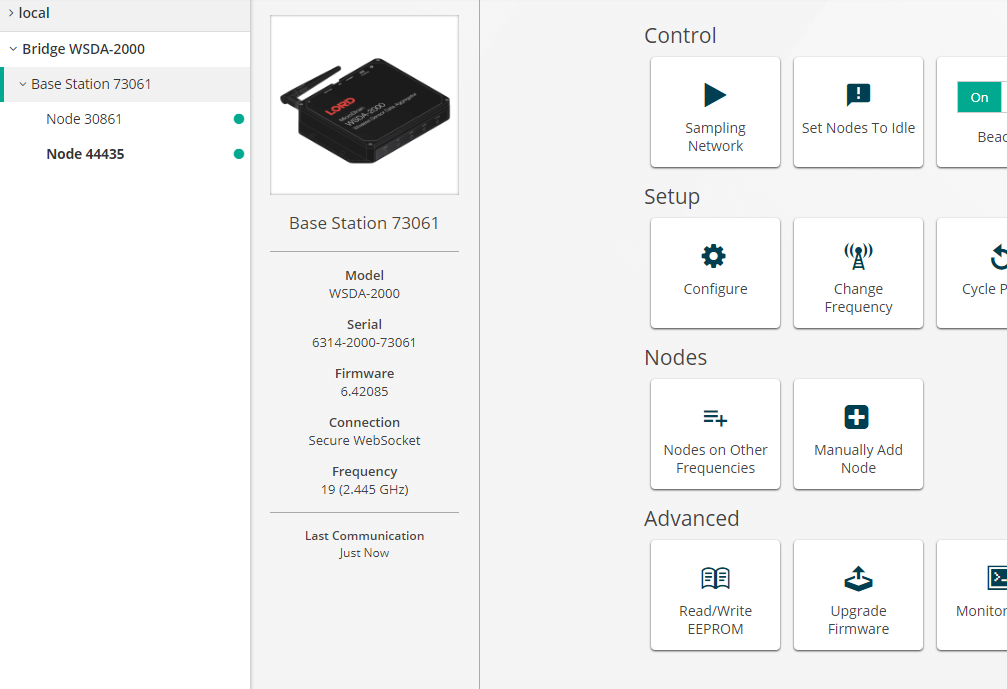
Task: Click the Upgrade Firmware upload icon
Action: pyautogui.click(x=858, y=578)
